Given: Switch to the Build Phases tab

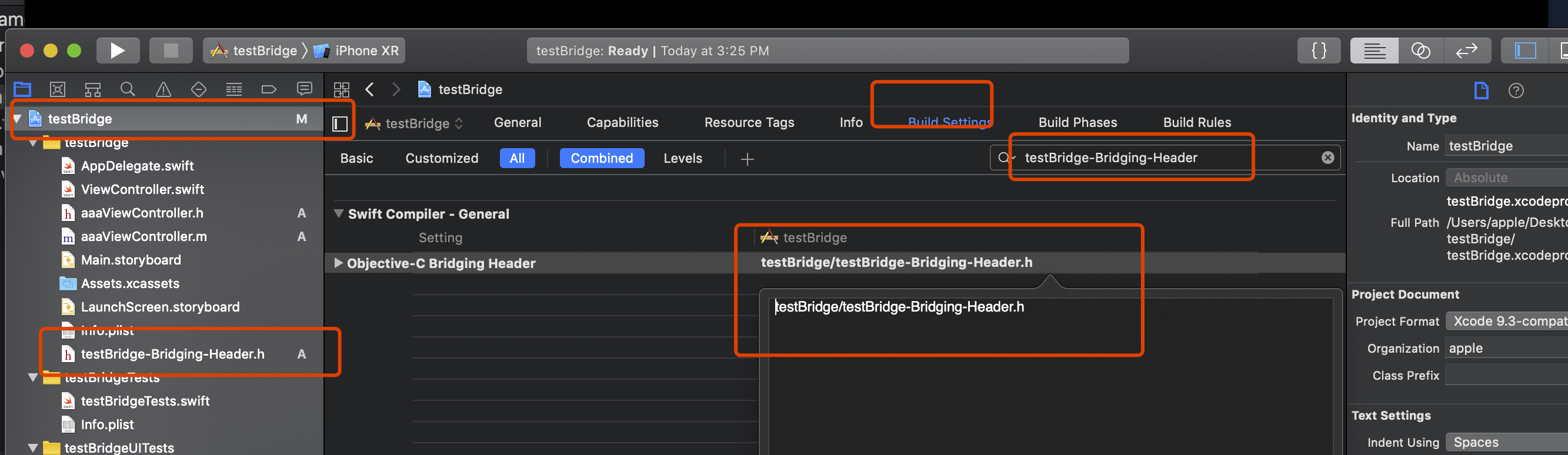Looking at the screenshot, I should click(1077, 122).
